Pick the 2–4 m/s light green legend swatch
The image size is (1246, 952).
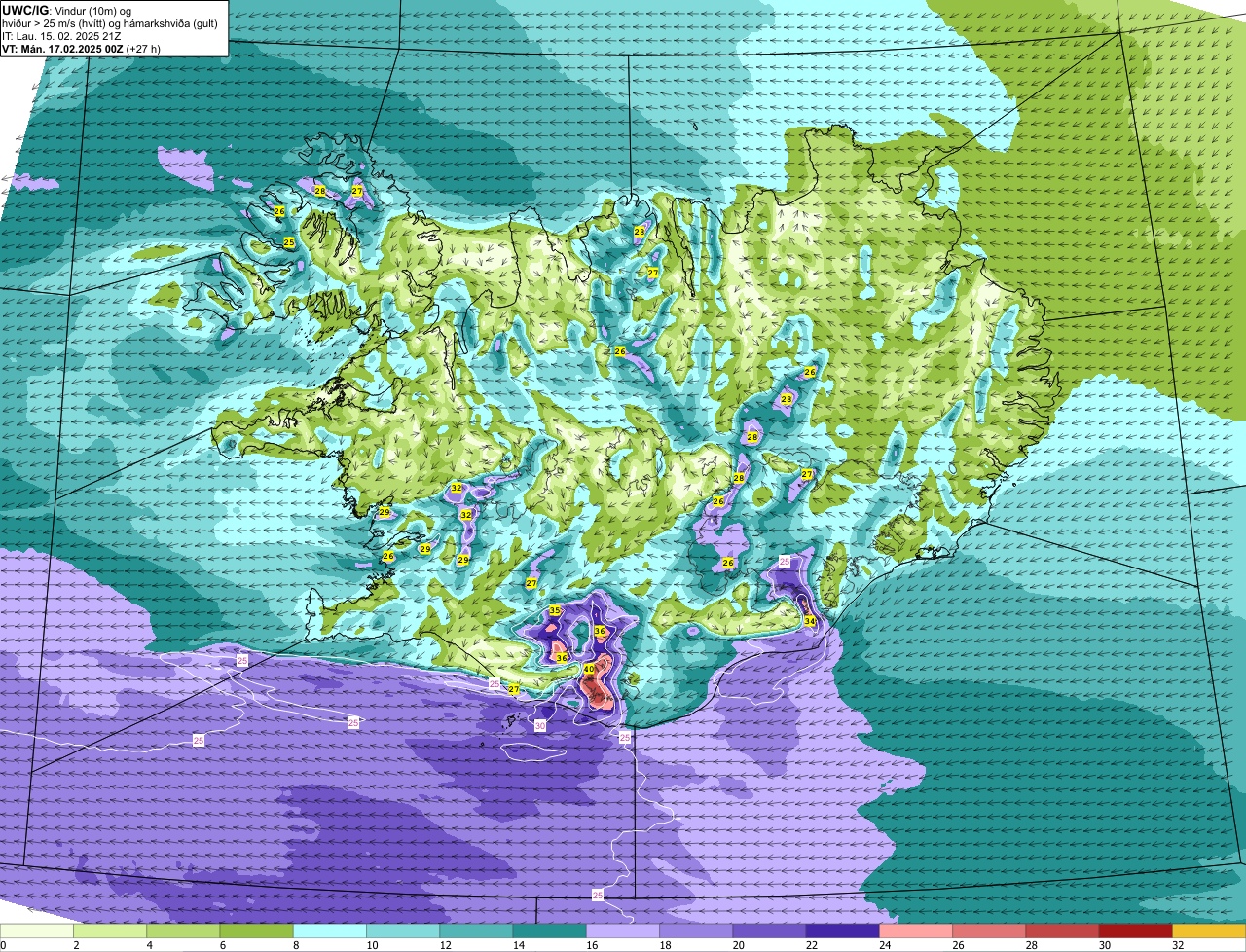pos(110,932)
